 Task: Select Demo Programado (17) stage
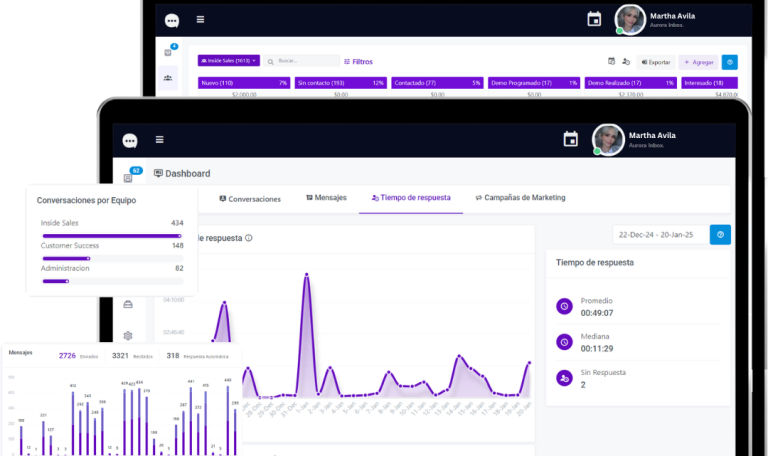[x=534, y=83]
